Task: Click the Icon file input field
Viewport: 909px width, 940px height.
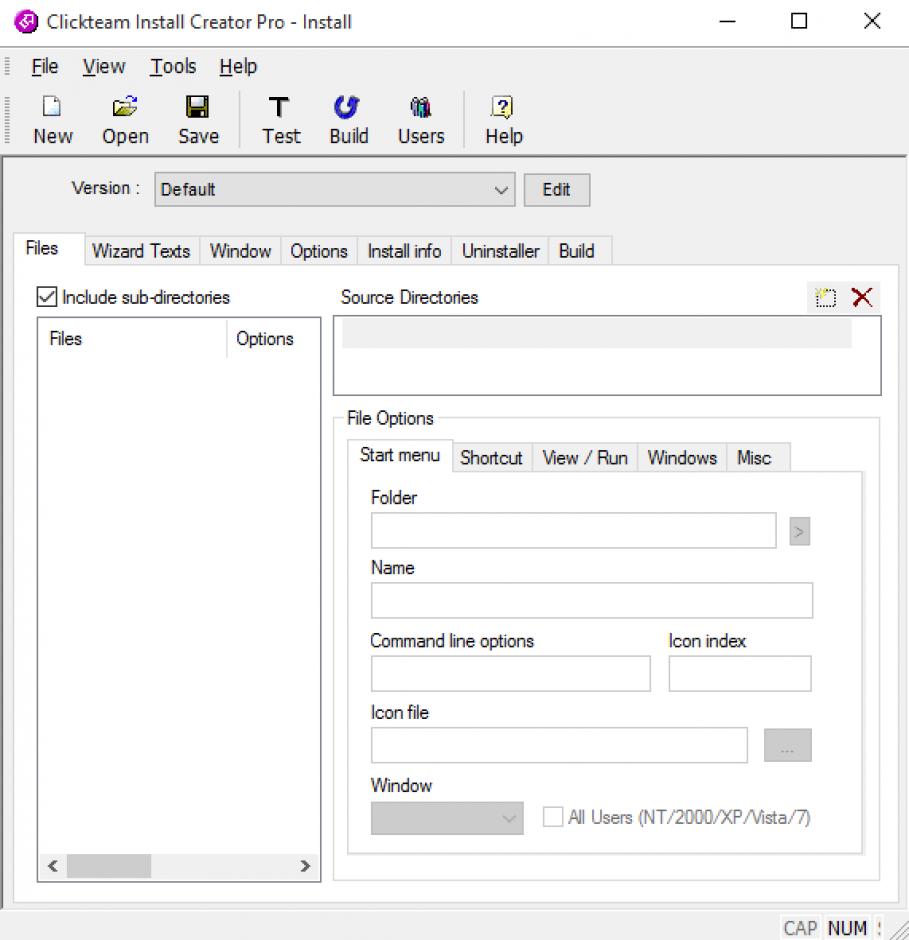Action: pyautogui.click(x=559, y=745)
